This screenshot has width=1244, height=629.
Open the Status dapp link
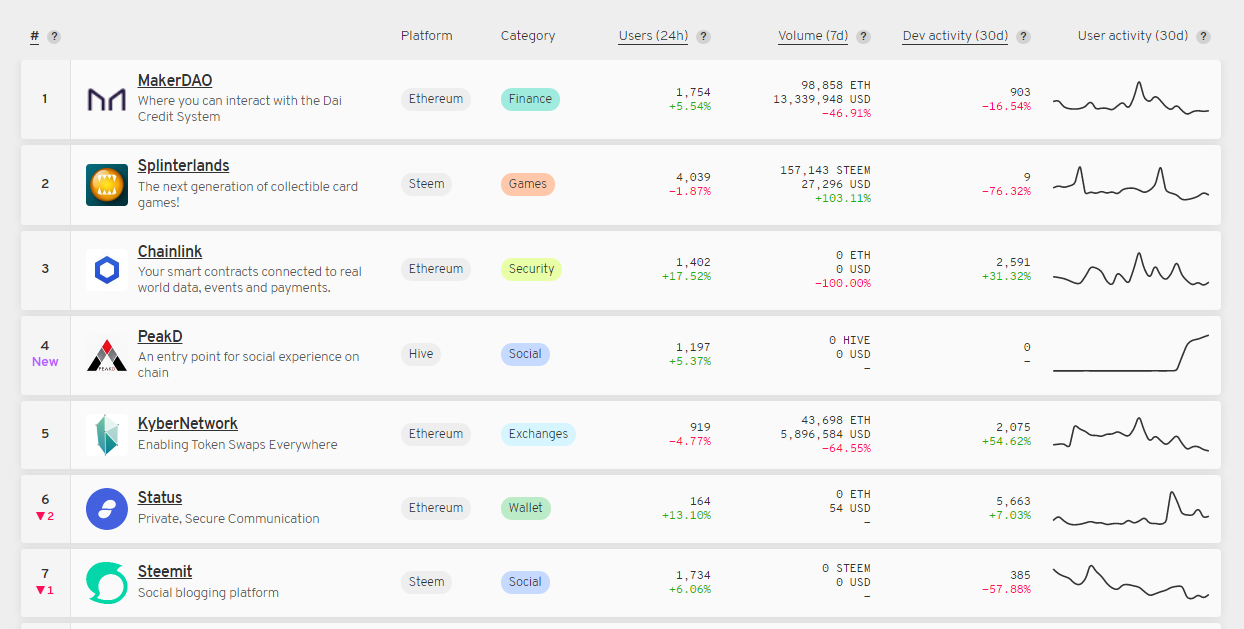click(160, 497)
